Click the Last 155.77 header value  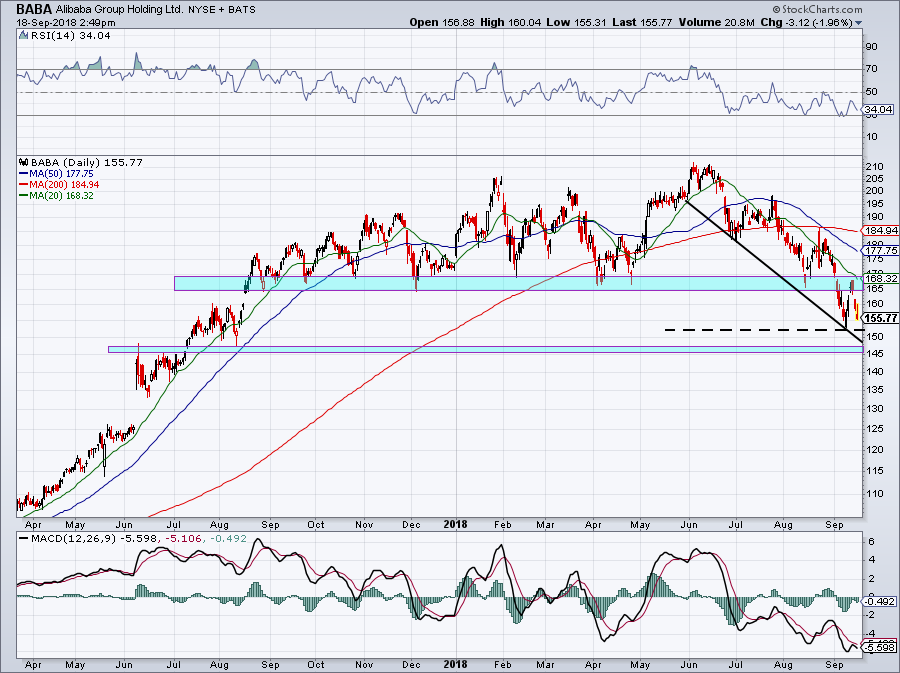(x=655, y=22)
